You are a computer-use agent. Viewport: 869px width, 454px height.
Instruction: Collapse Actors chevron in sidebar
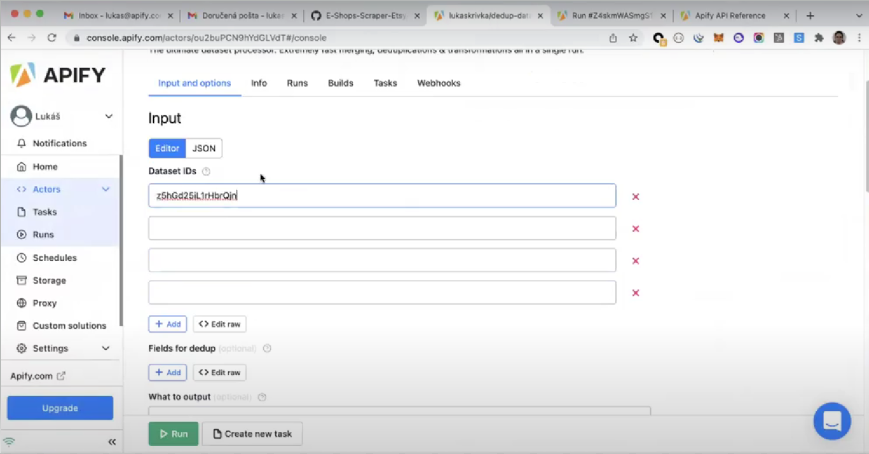(105, 189)
